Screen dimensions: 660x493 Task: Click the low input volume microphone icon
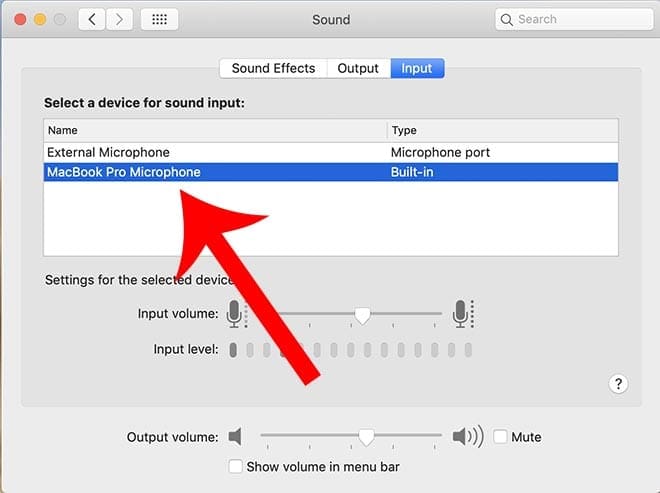(x=235, y=314)
